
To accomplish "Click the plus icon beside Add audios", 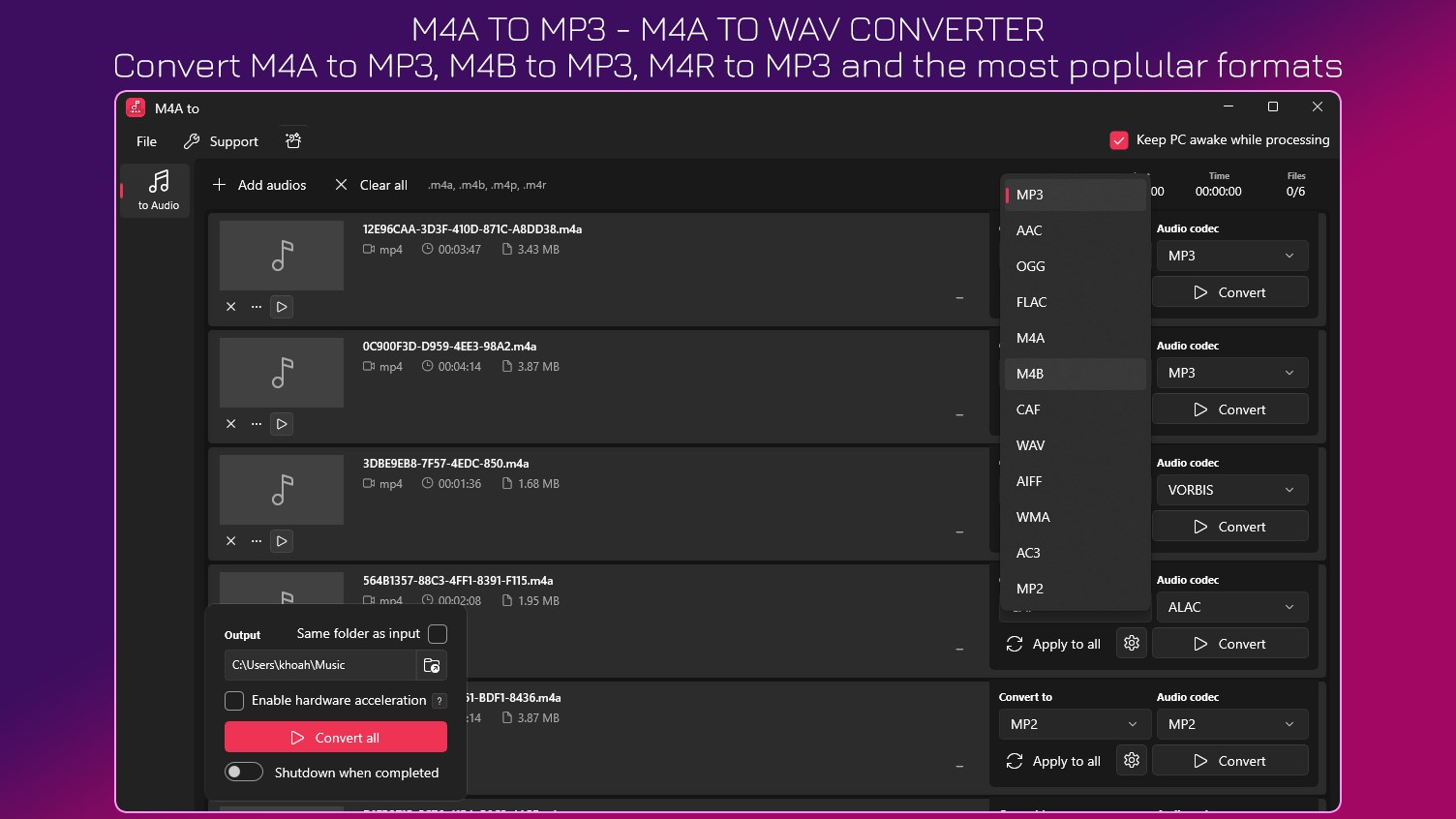I will 220,185.
